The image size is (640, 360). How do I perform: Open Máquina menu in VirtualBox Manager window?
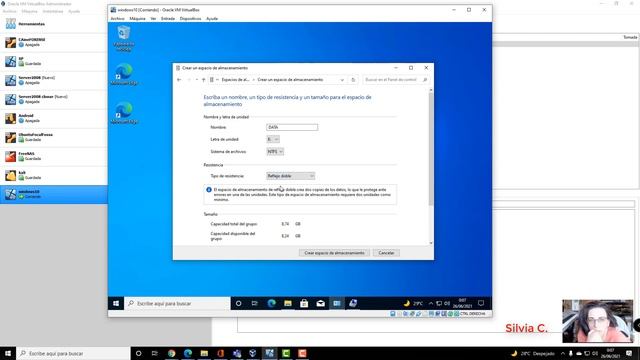click(x=29, y=11)
